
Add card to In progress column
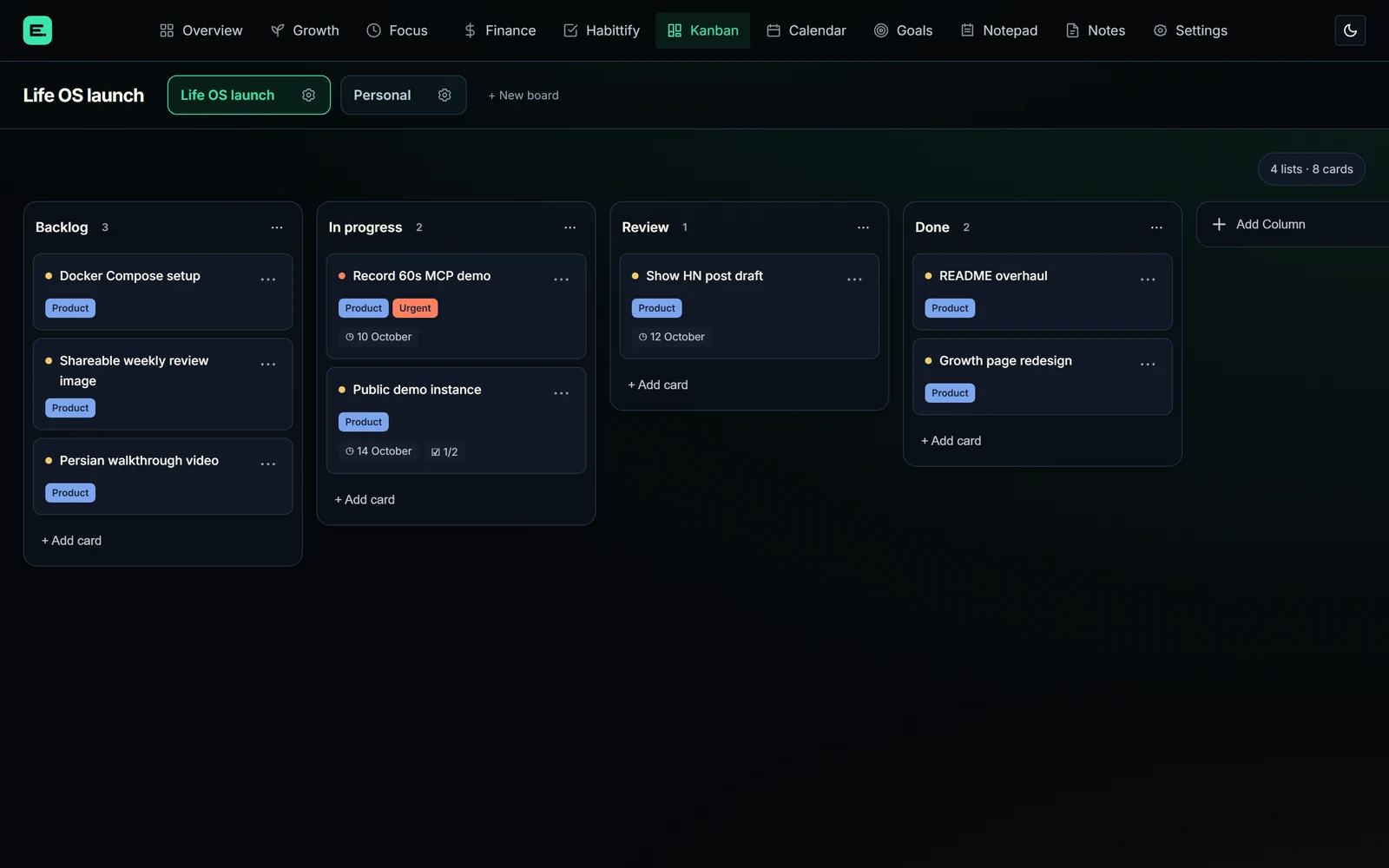point(365,500)
